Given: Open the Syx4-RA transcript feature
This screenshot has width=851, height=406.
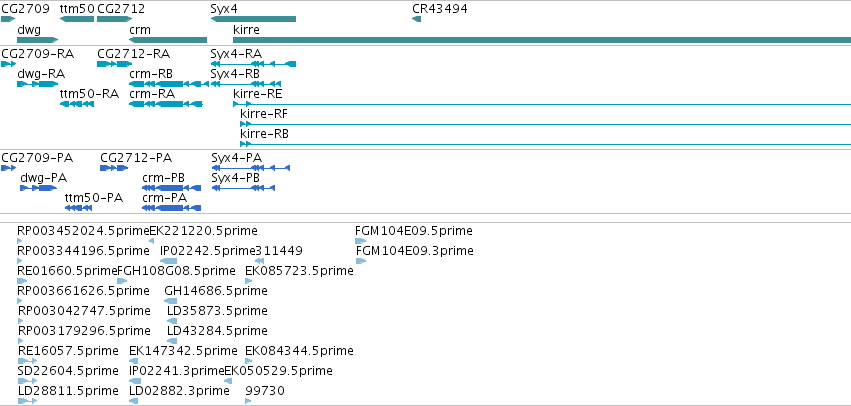Looking at the screenshot, I should pyautogui.click(x=253, y=64).
